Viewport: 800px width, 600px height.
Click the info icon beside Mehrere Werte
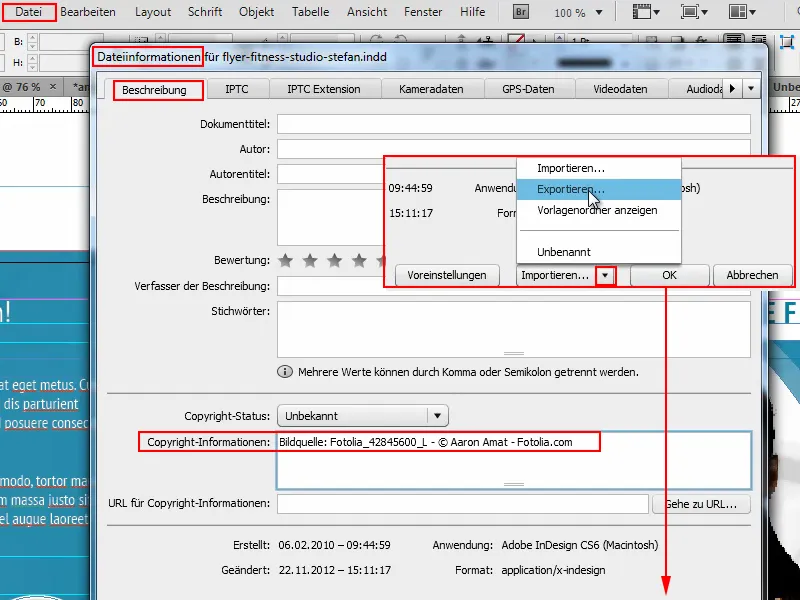pos(285,371)
